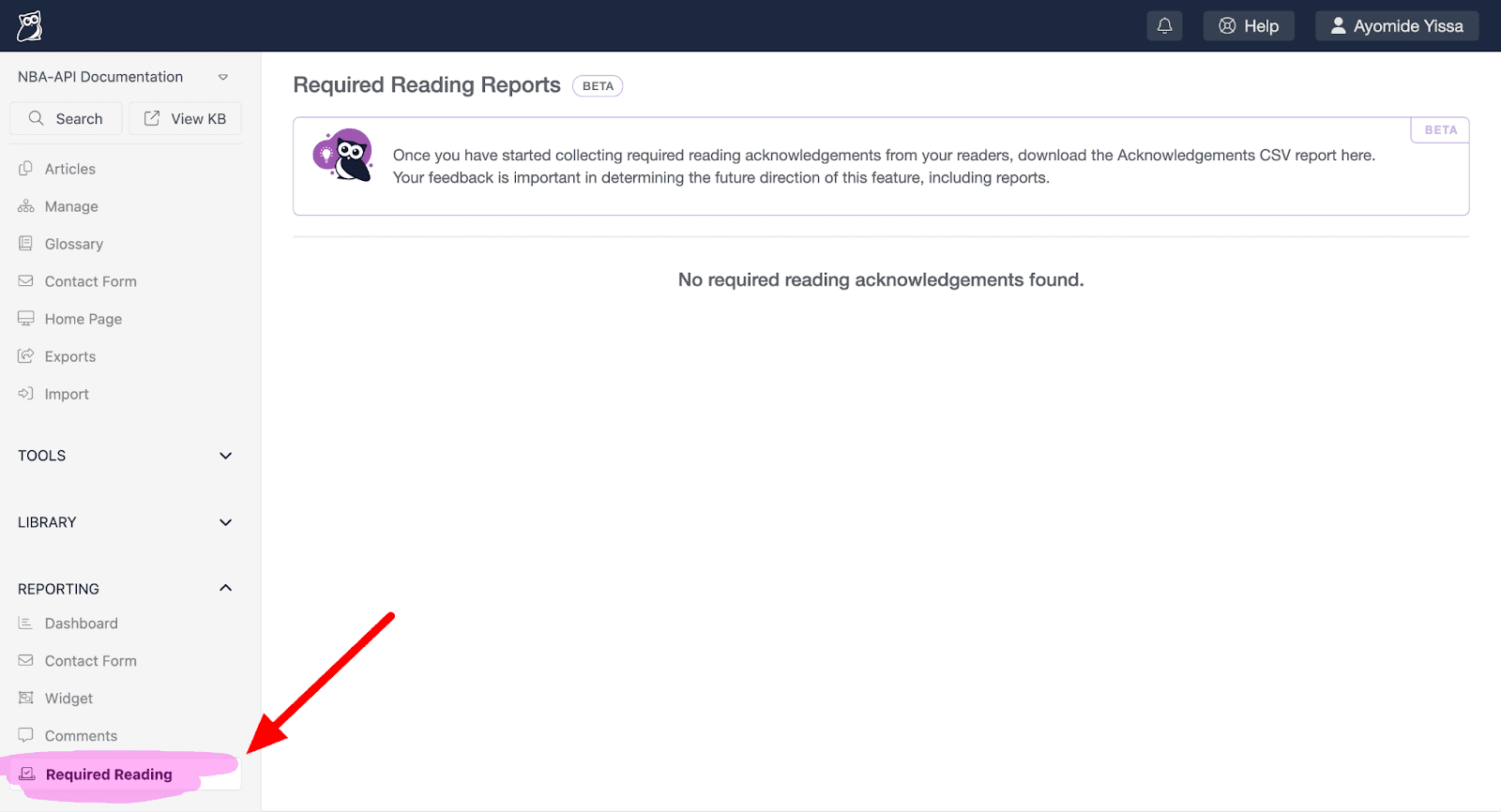Click the envelope icon beside upper Contact Form

(26, 281)
